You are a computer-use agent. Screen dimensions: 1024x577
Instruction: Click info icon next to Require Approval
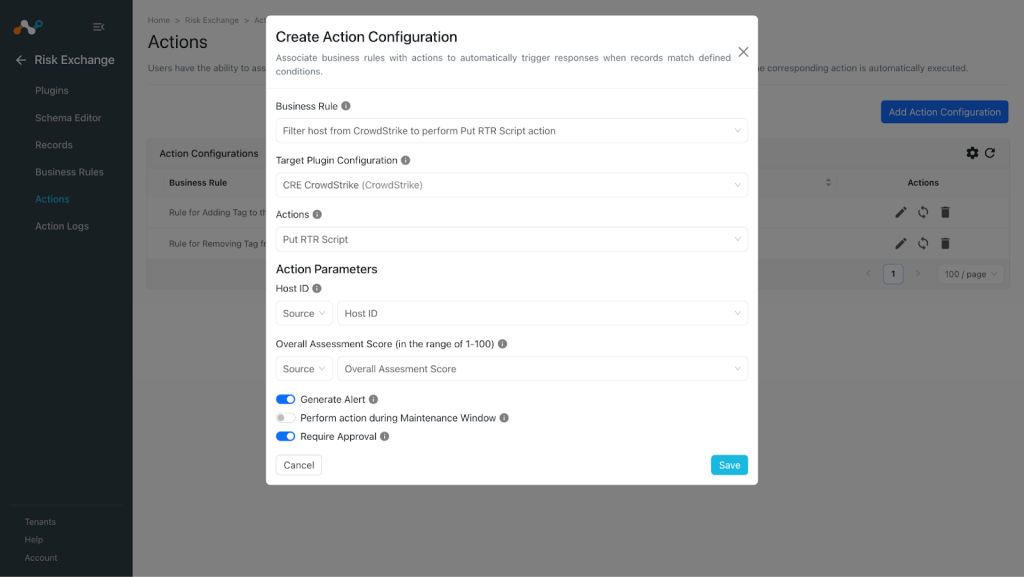pyautogui.click(x=385, y=437)
